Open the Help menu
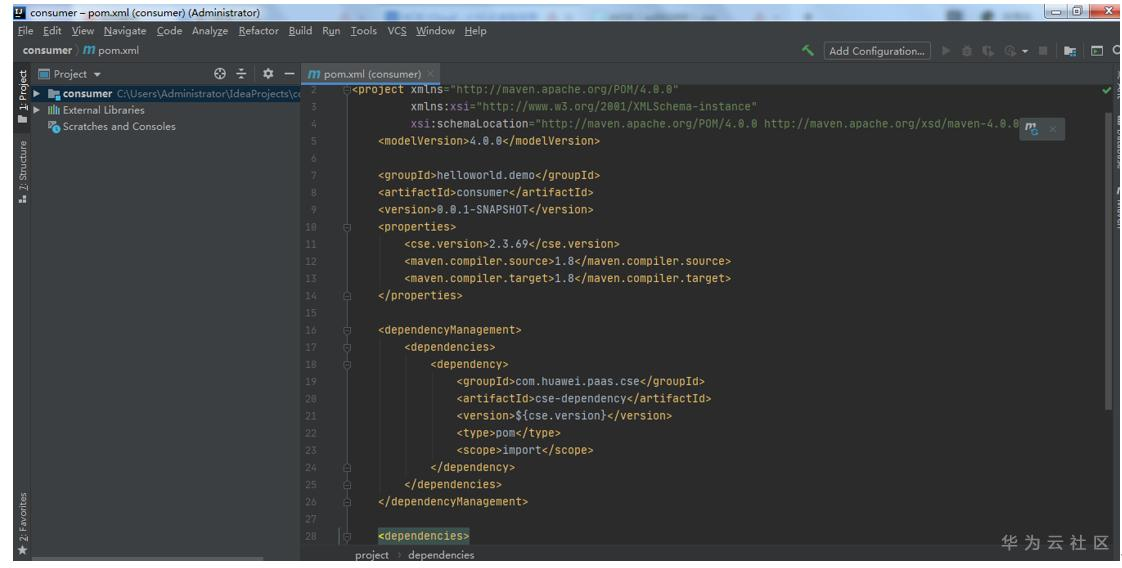The width and height of the screenshot is (1122, 568). (x=475, y=31)
